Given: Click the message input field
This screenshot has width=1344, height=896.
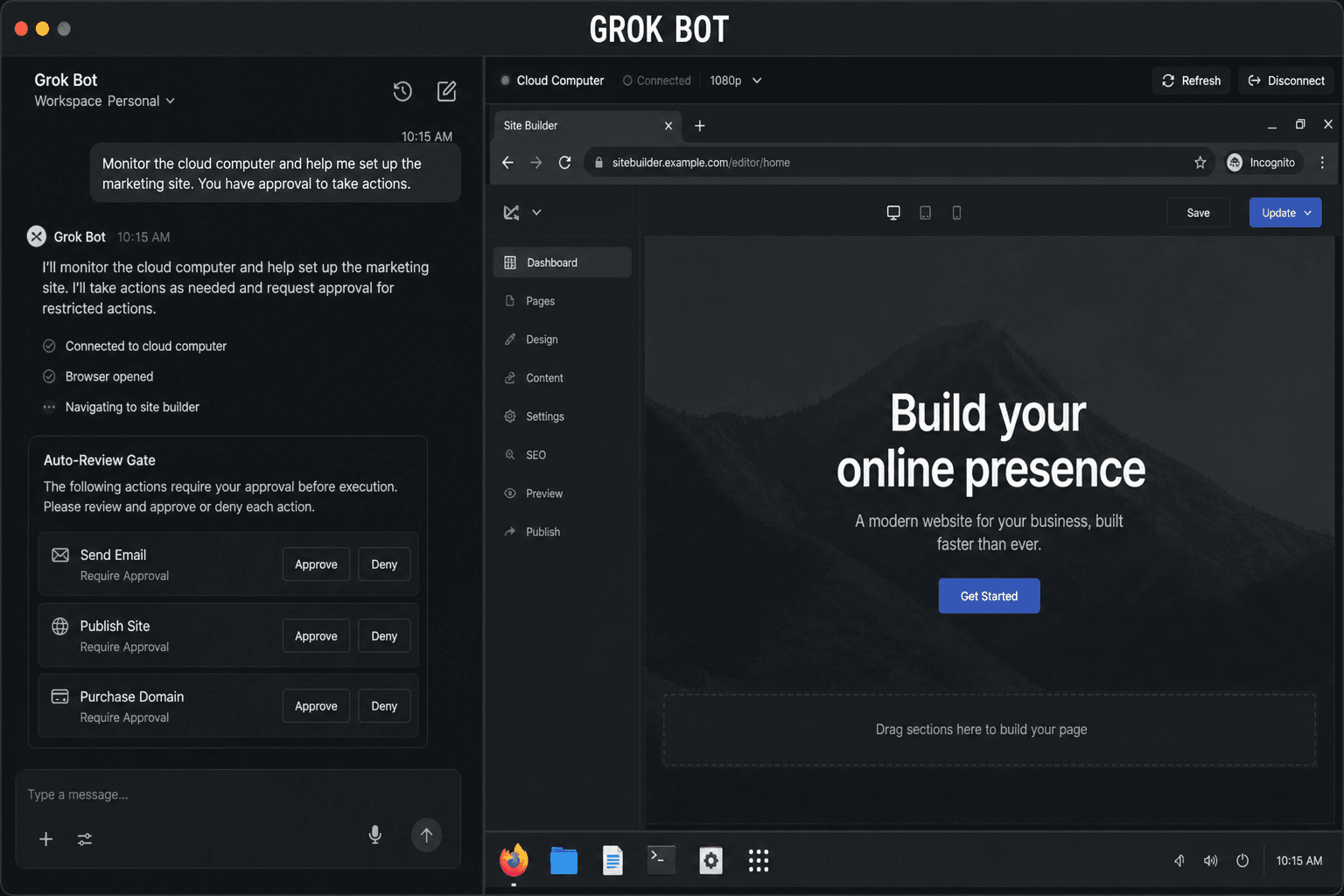Looking at the screenshot, I should 238,794.
